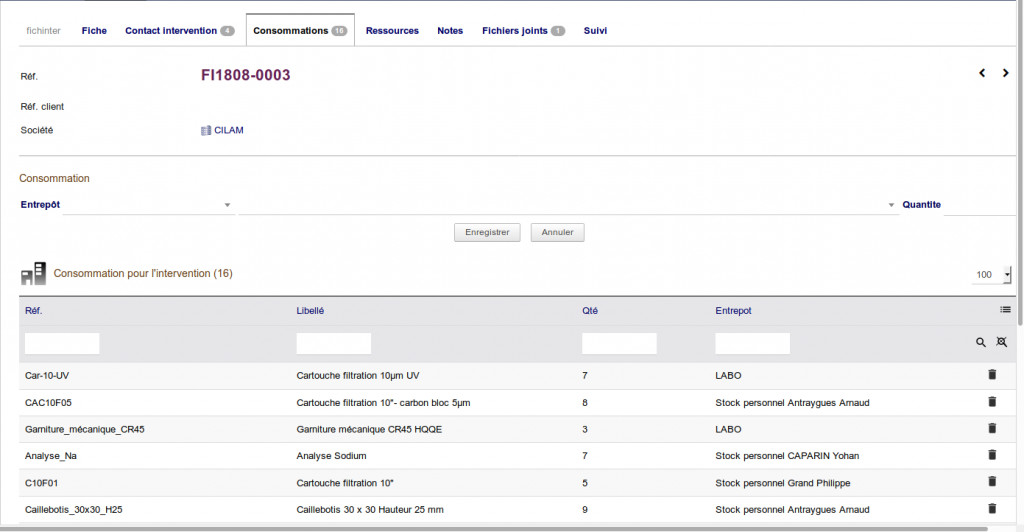This screenshot has height=532, width=1024.
Task: Change the rows-per-page limit from 100
Action: [x=991, y=275]
